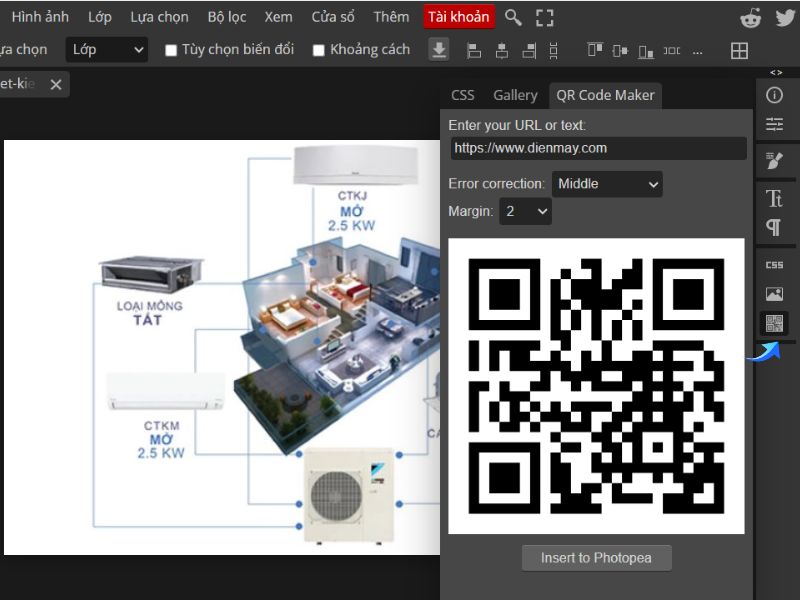Select the QR Code Maker tab
800x600 pixels.
tap(605, 95)
